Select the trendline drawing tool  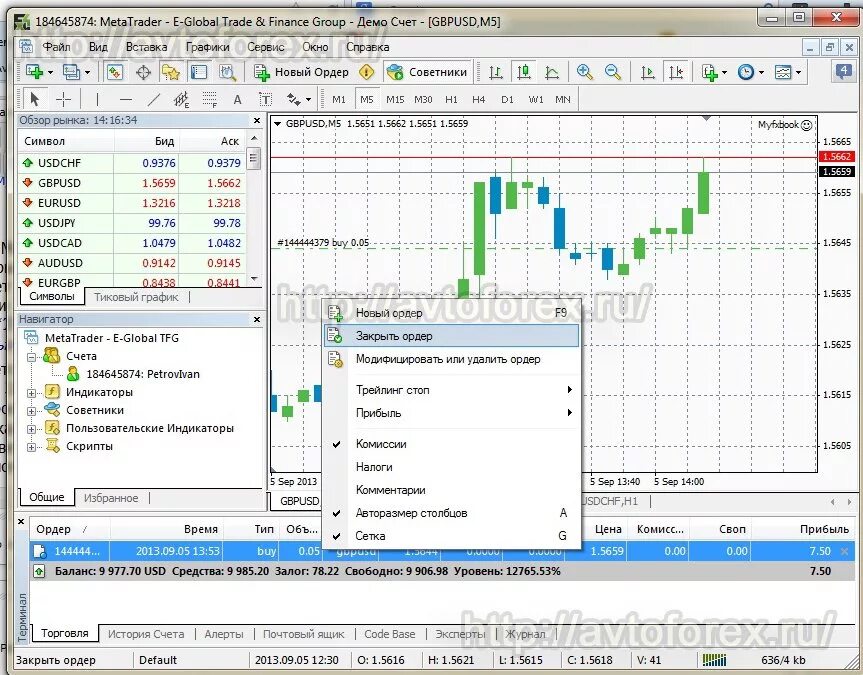point(154,100)
